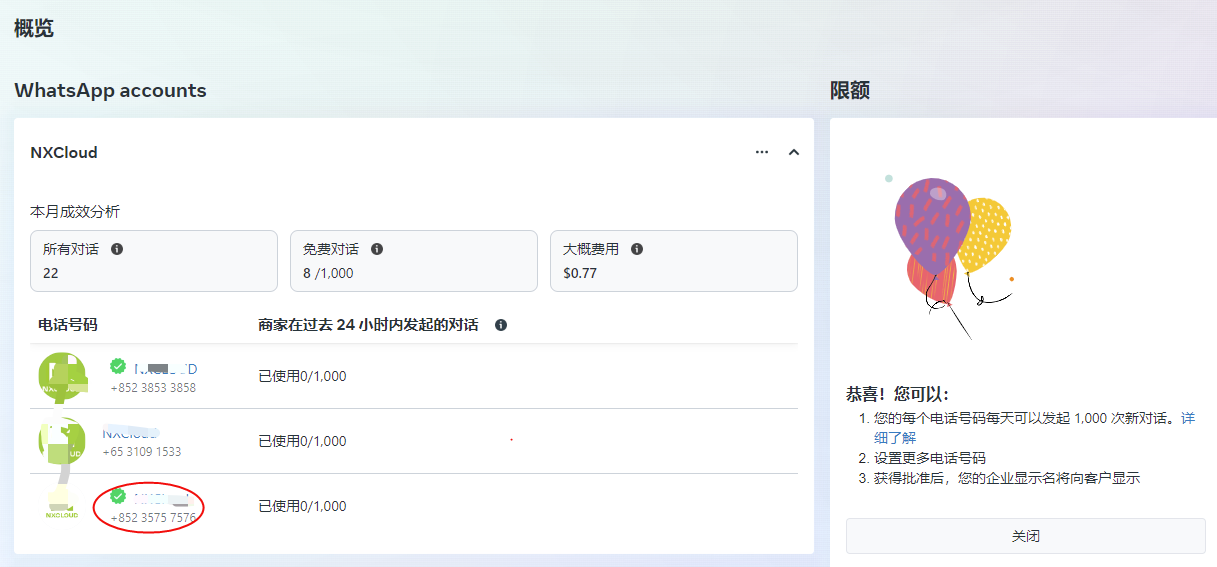Screen dimensions: 1217x567
Task: Select phone number +852 3575 7576
Action: point(153,518)
